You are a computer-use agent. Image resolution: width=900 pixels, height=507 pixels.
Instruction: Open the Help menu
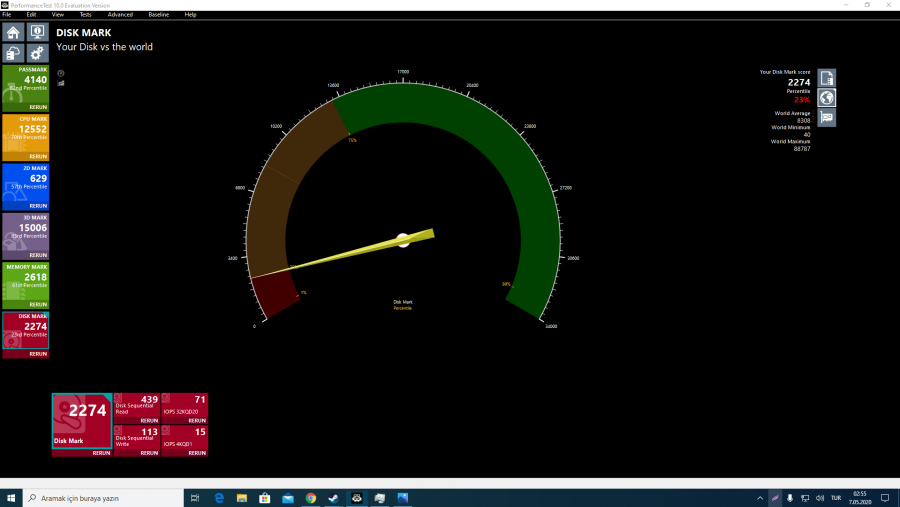(x=191, y=15)
